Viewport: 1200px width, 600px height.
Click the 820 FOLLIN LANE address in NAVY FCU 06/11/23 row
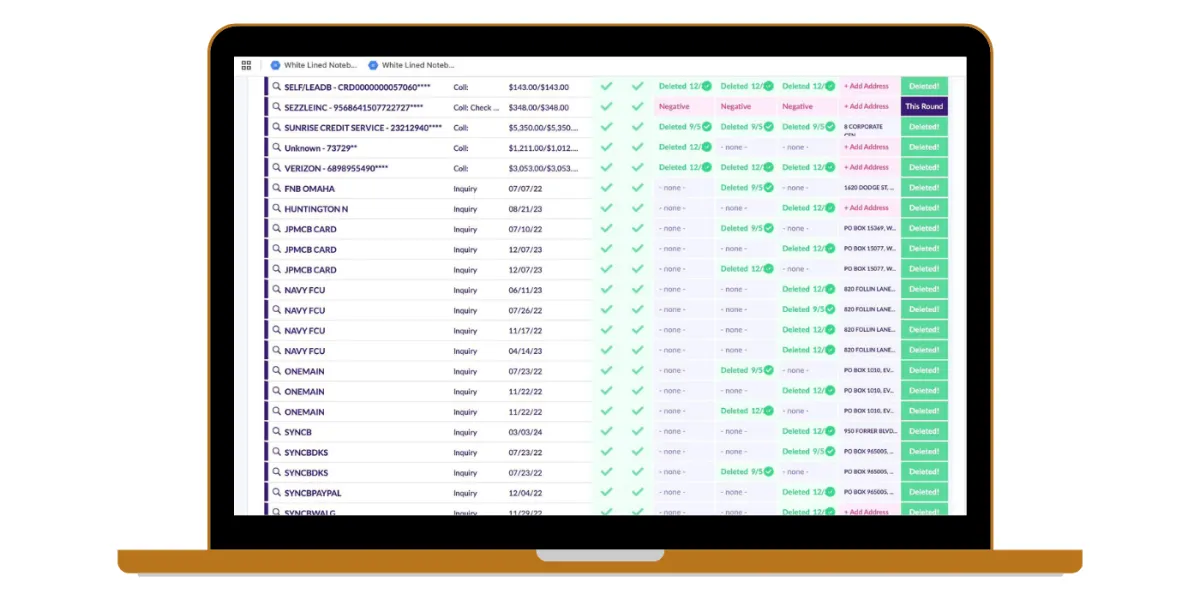click(x=868, y=290)
